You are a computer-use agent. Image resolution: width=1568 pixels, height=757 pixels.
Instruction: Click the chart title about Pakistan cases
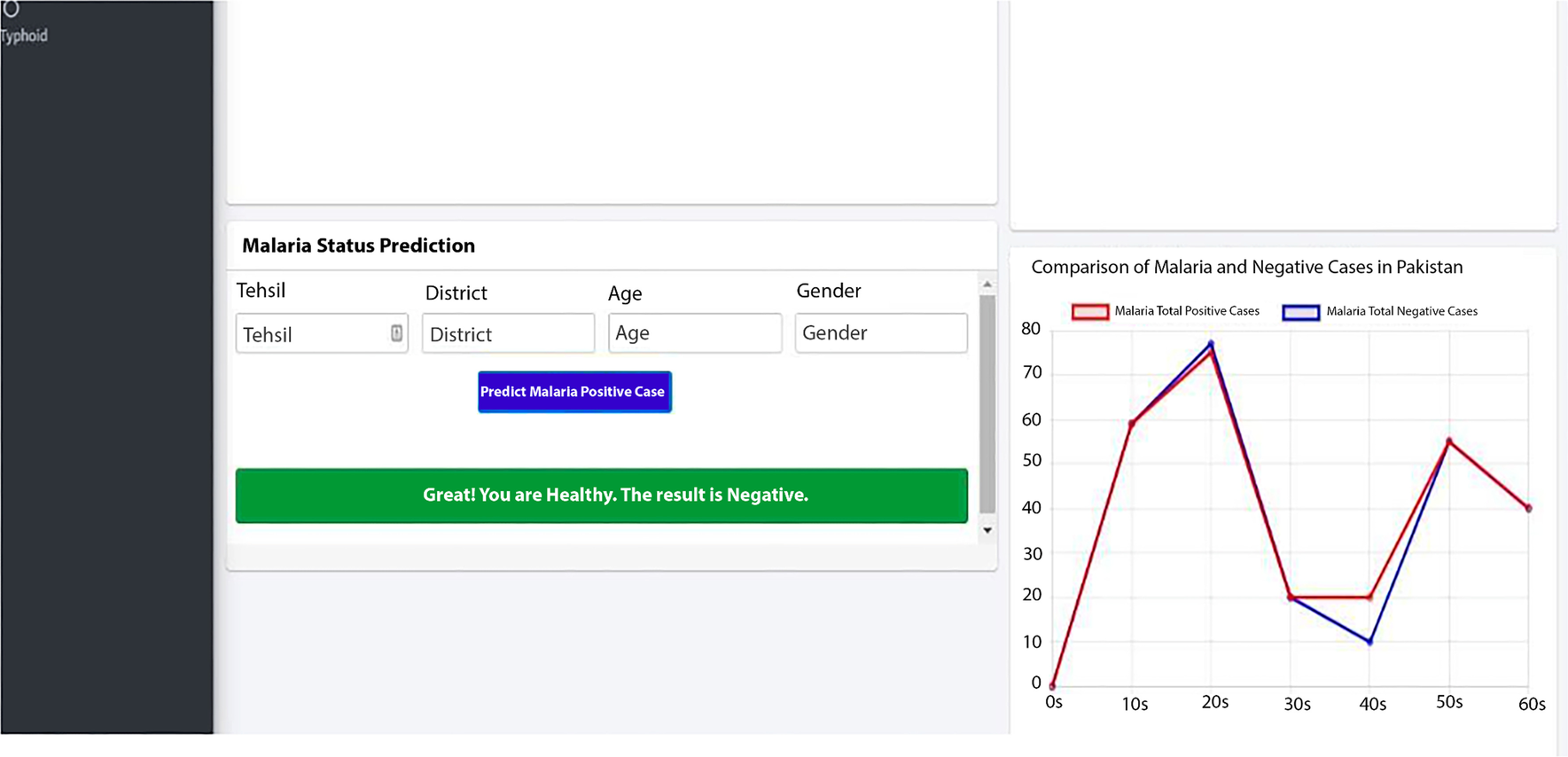(1247, 267)
